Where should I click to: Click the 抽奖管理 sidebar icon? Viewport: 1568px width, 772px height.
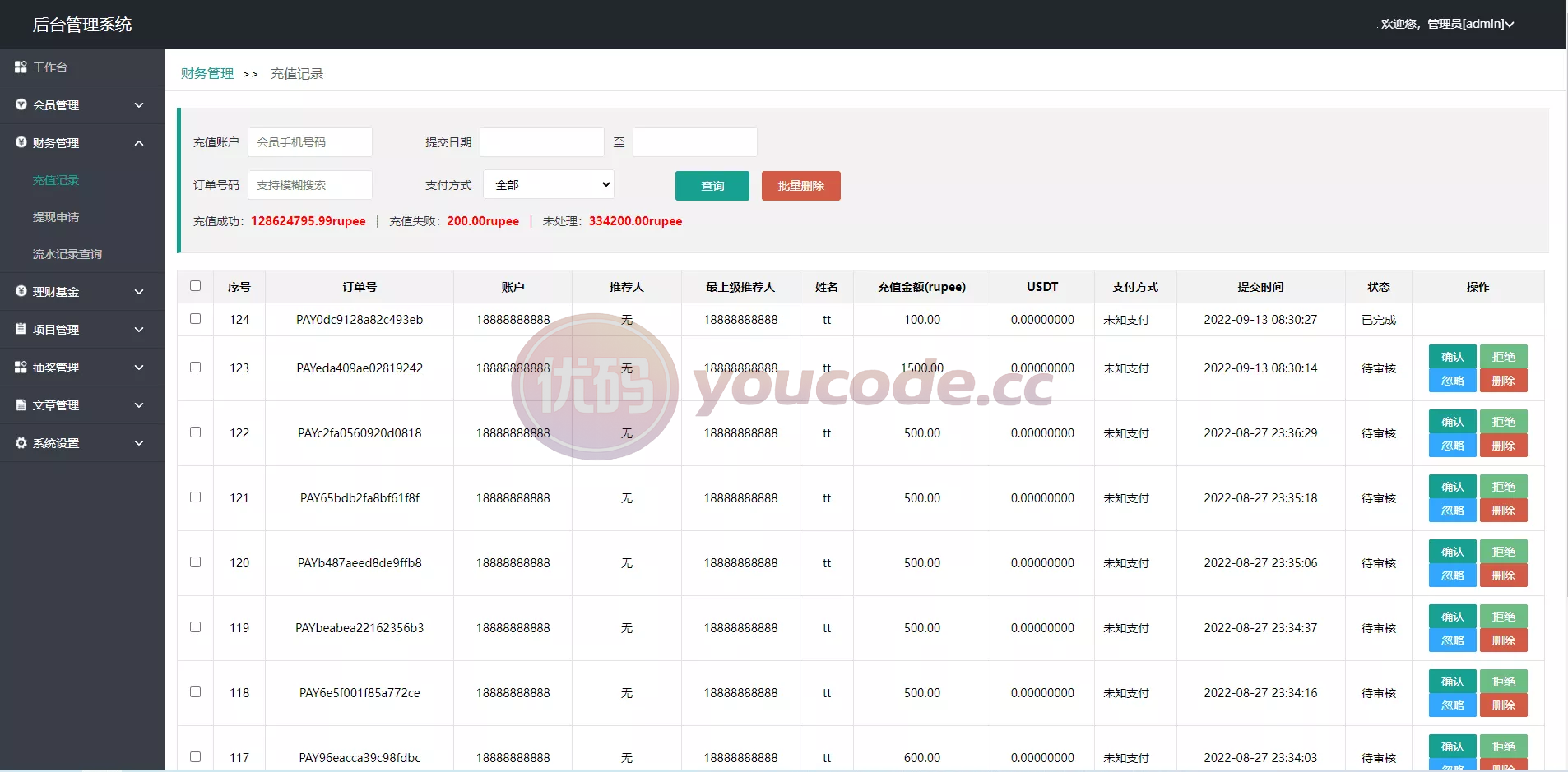[21, 367]
